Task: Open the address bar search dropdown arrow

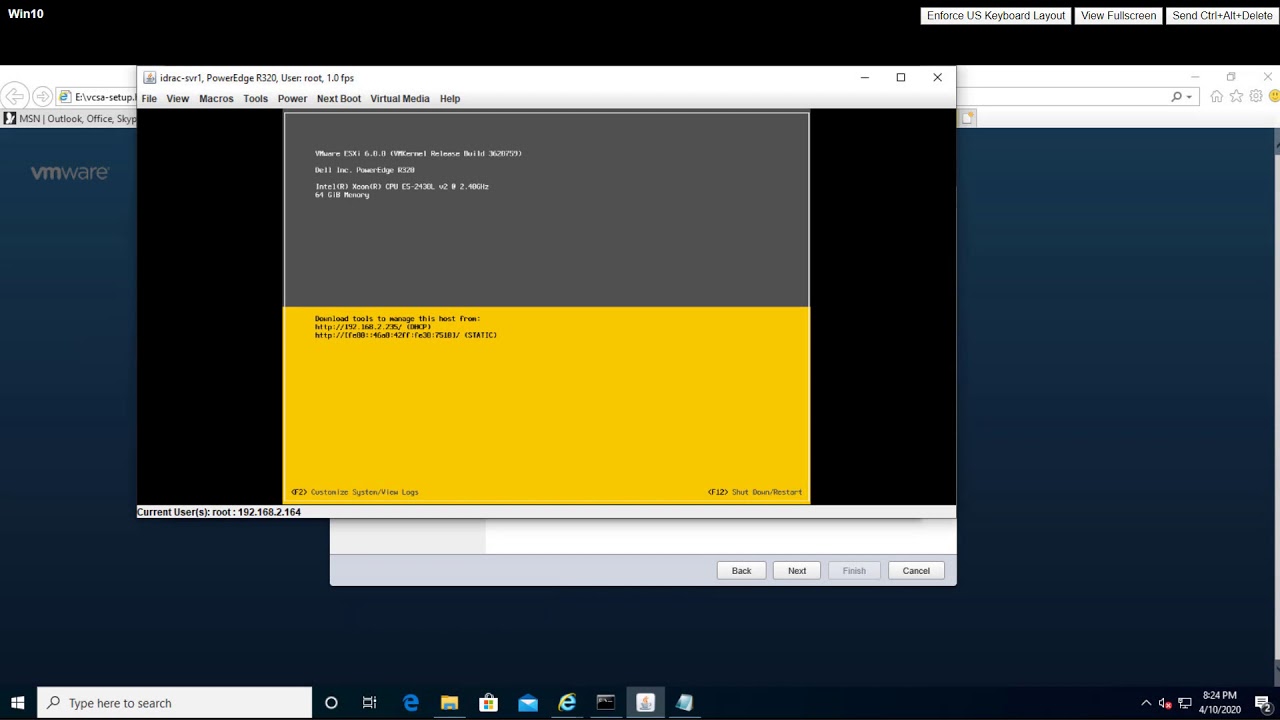Action: [x=1189, y=97]
